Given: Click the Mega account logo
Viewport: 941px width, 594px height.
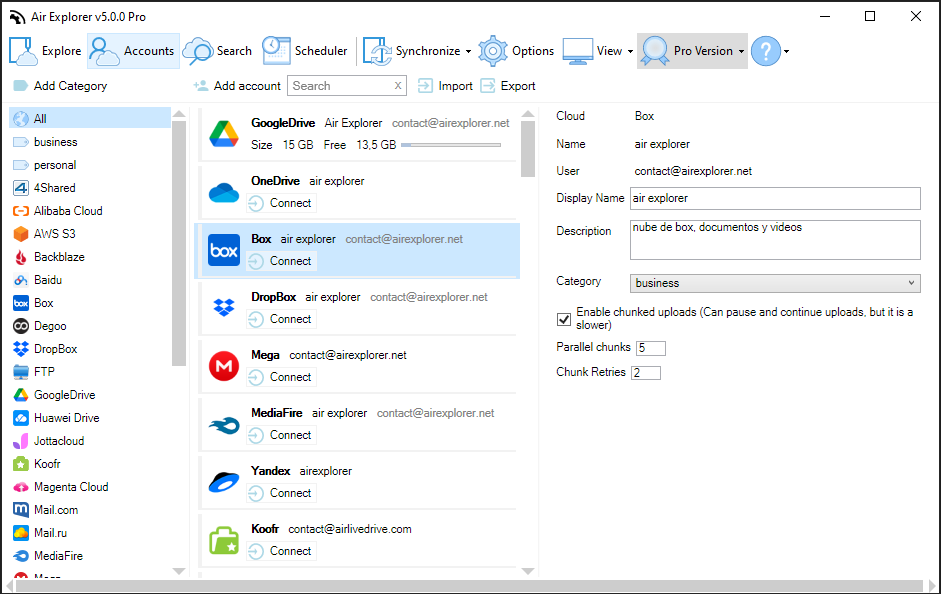Looking at the screenshot, I should [x=224, y=366].
